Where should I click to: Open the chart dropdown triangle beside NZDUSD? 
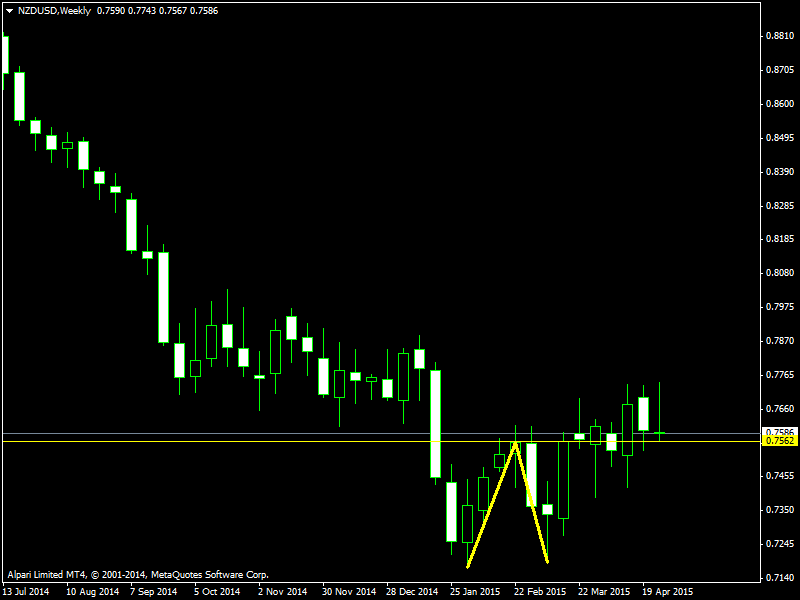click(x=9, y=11)
